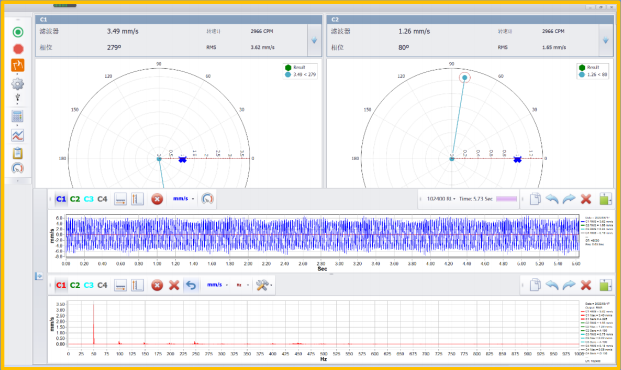This screenshot has height=370, width=621.
Task: Click tachometer gauge icon in waveform toolbar
Action: (208, 199)
